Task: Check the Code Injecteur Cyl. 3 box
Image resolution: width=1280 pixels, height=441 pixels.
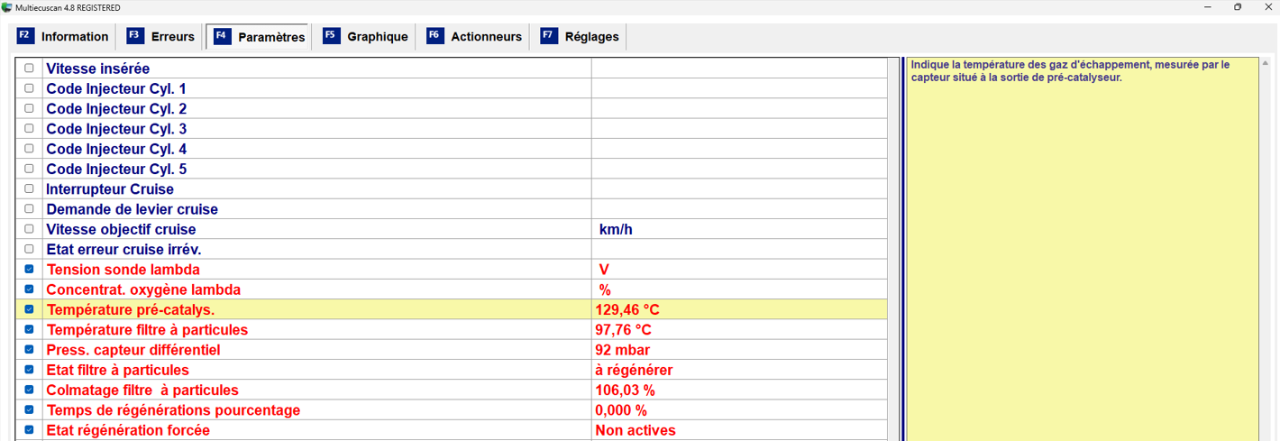Action: coord(29,129)
